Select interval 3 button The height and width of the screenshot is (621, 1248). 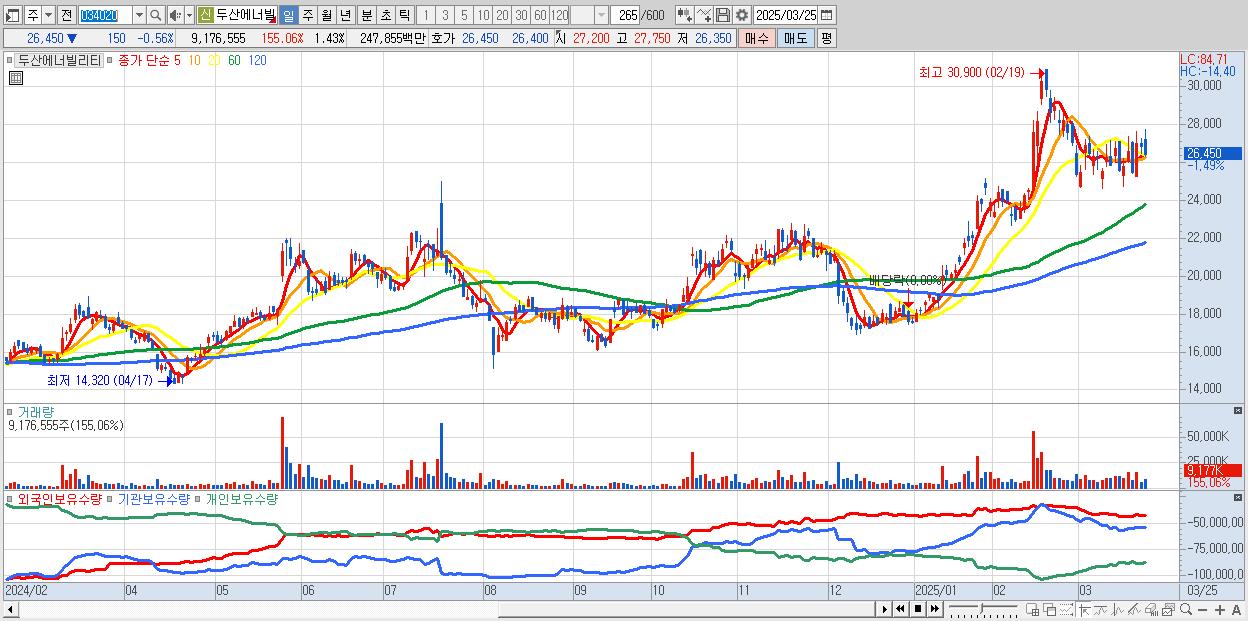[445, 15]
